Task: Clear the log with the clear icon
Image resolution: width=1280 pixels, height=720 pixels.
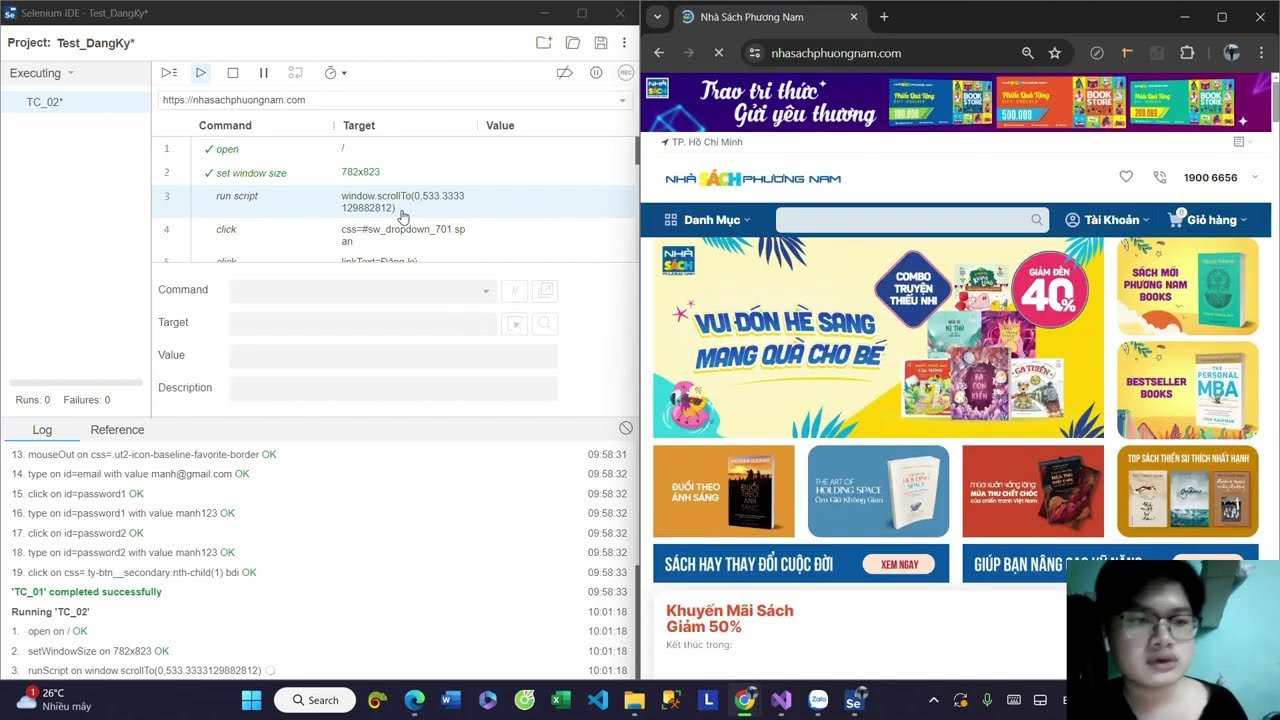Action: [x=626, y=428]
